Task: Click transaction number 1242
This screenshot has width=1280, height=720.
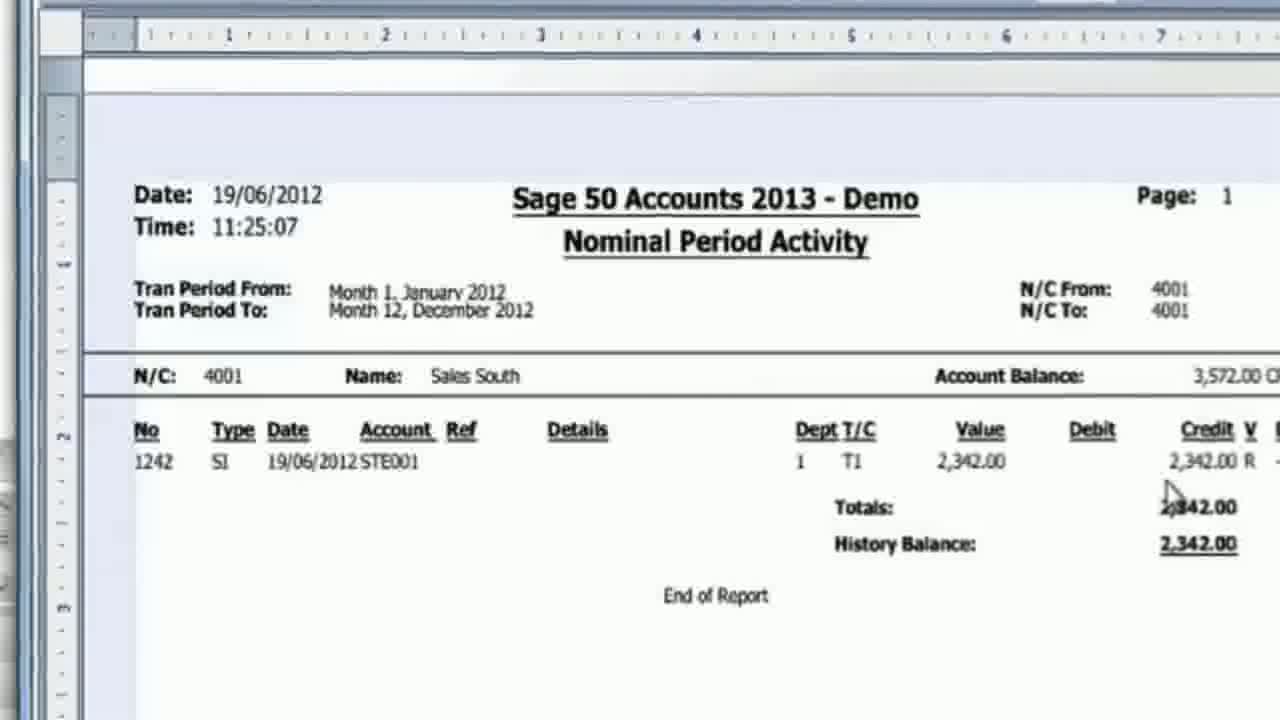Action: pos(153,462)
